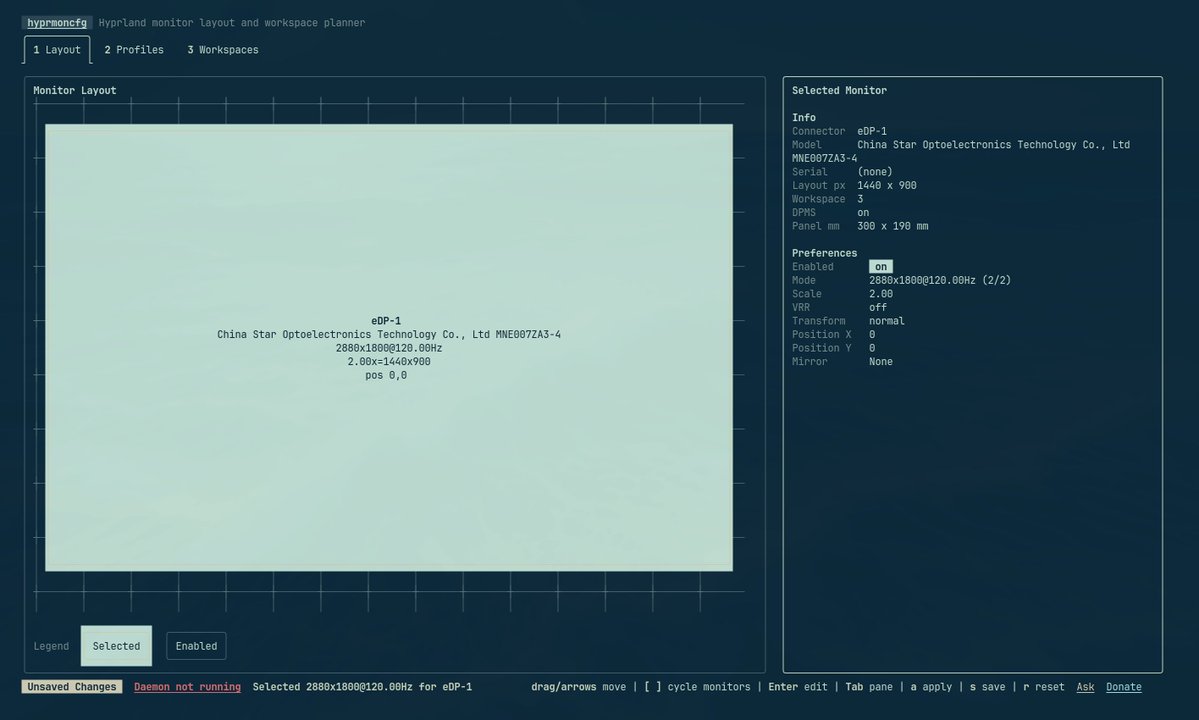Click the Mode value 2880x1800@120.00Hz (2/2)
The image size is (1199, 720).
click(940, 281)
